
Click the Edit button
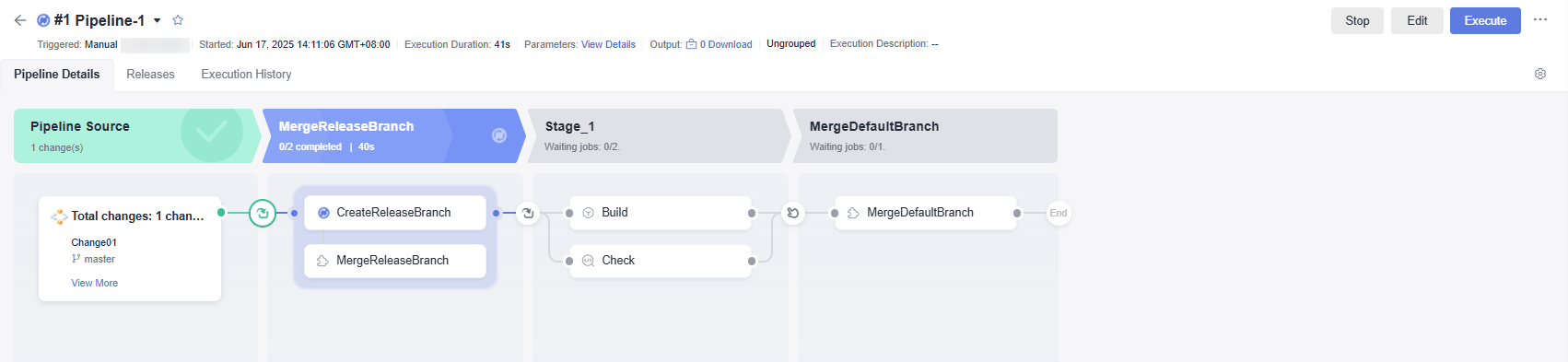pyautogui.click(x=1417, y=20)
